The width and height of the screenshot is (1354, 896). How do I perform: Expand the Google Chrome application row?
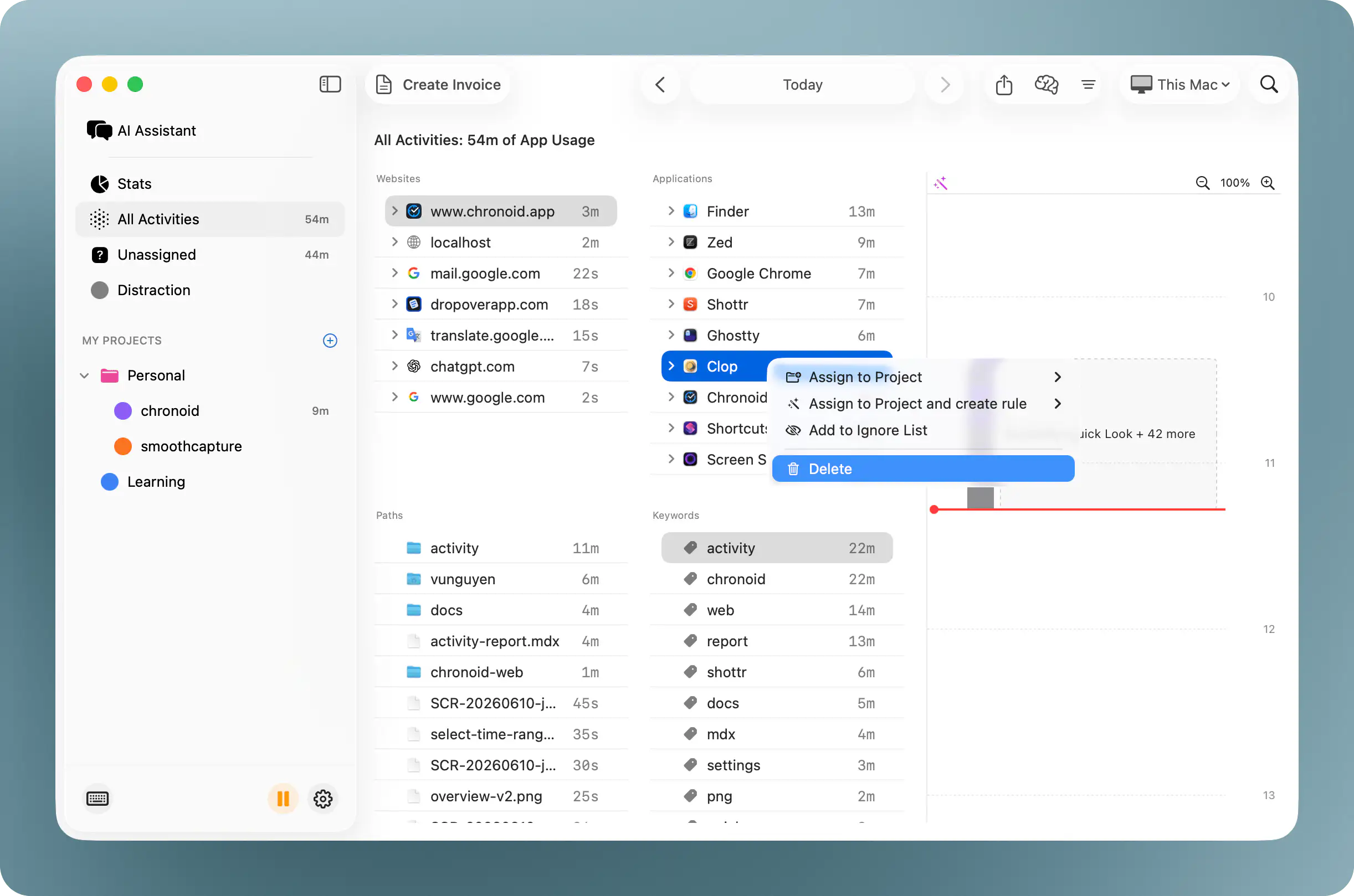671,273
